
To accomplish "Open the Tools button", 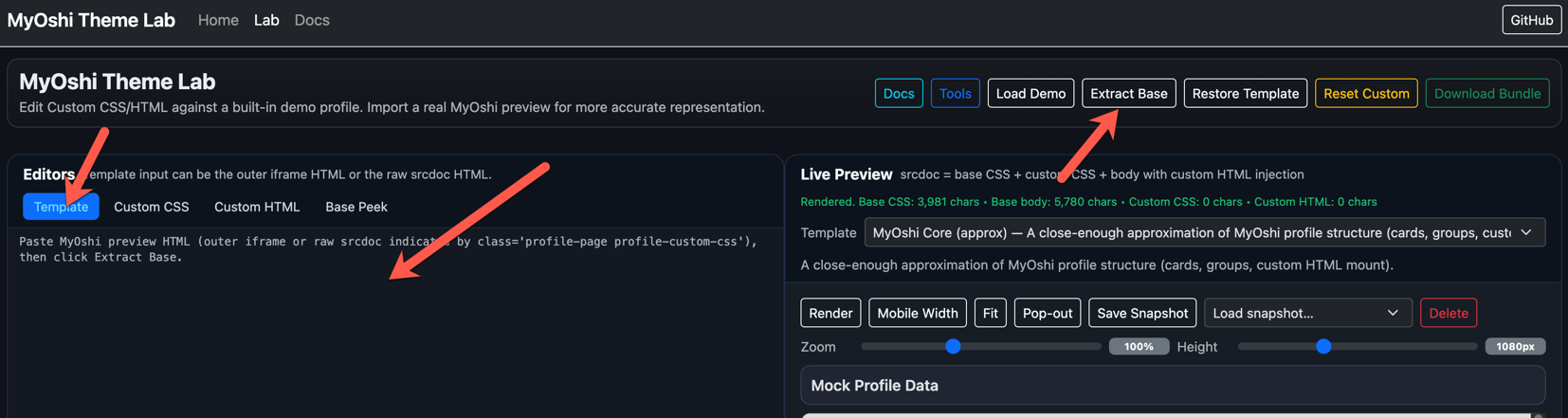I will pyautogui.click(x=955, y=93).
